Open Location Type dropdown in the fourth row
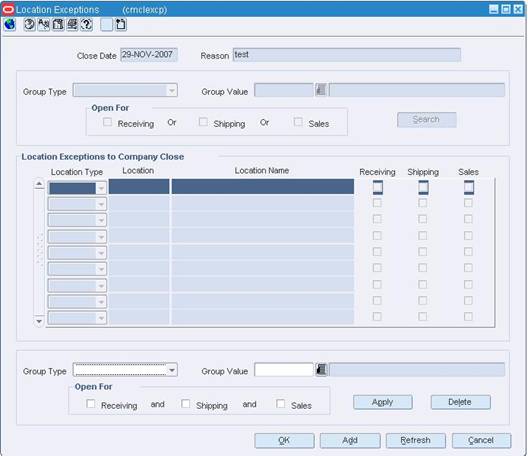This screenshot has height=456, width=528. (x=101, y=237)
